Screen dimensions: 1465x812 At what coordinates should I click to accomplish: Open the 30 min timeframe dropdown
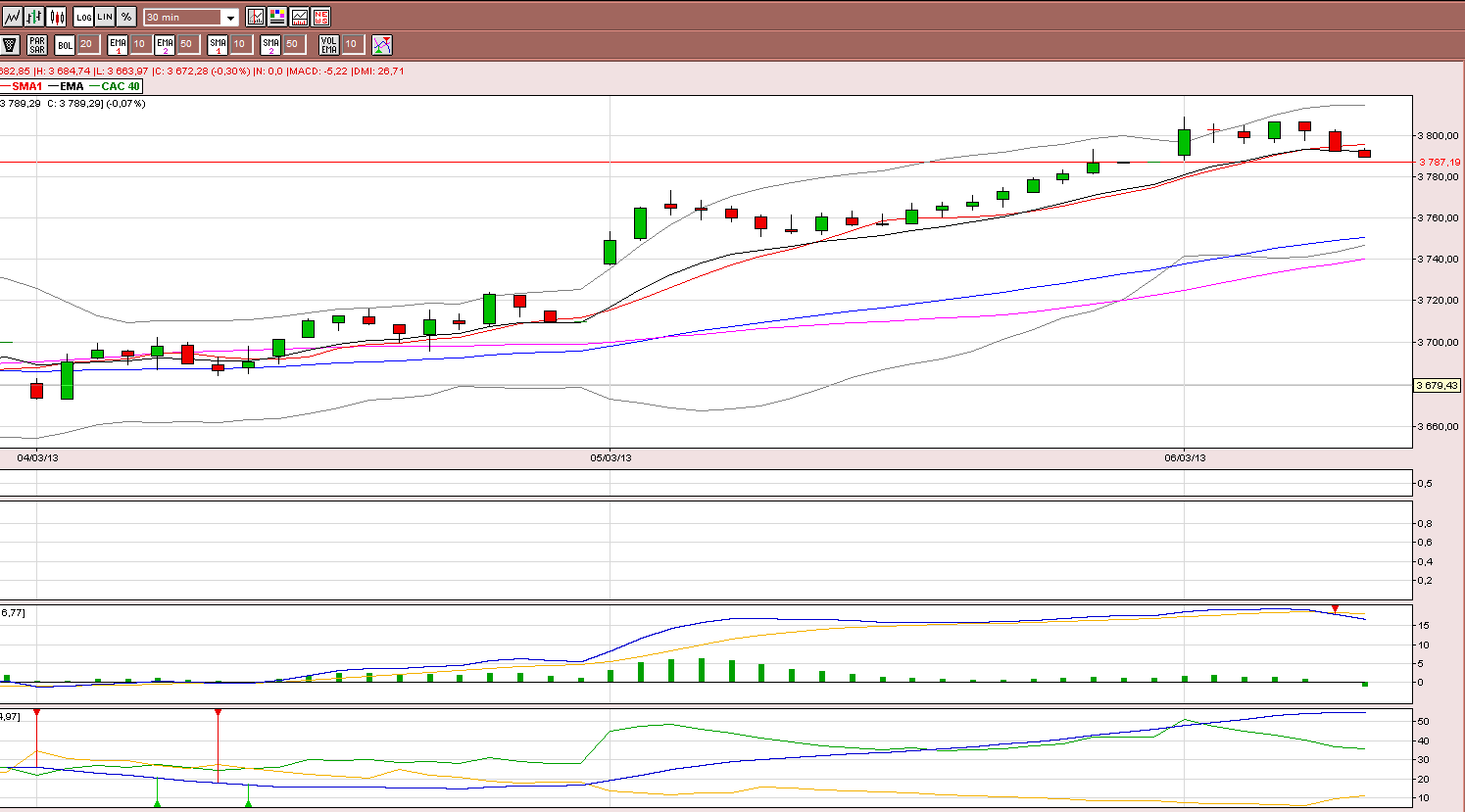tap(191, 18)
